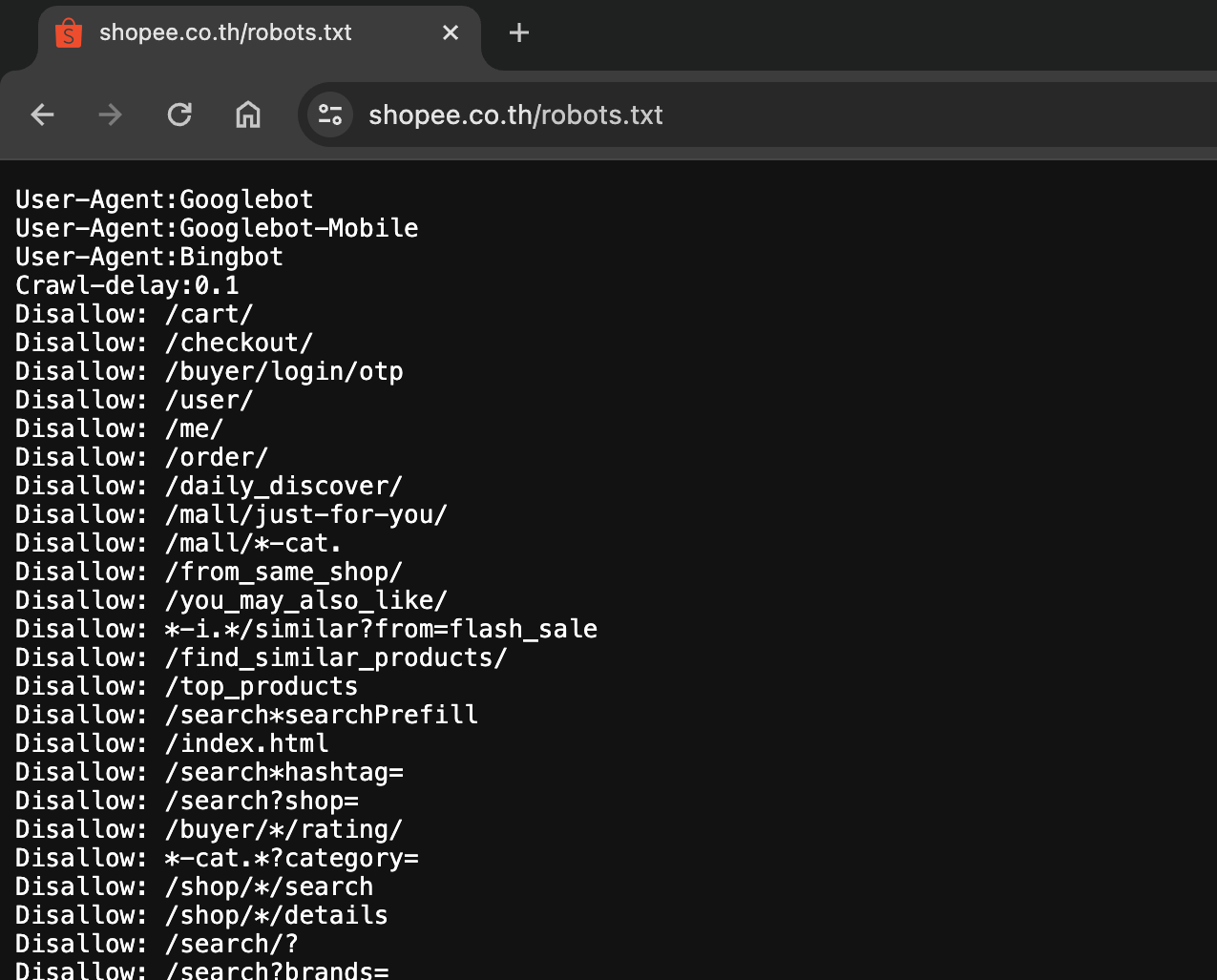The width and height of the screenshot is (1217, 980).
Task: Open the home page button
Action: coord(248,115)
